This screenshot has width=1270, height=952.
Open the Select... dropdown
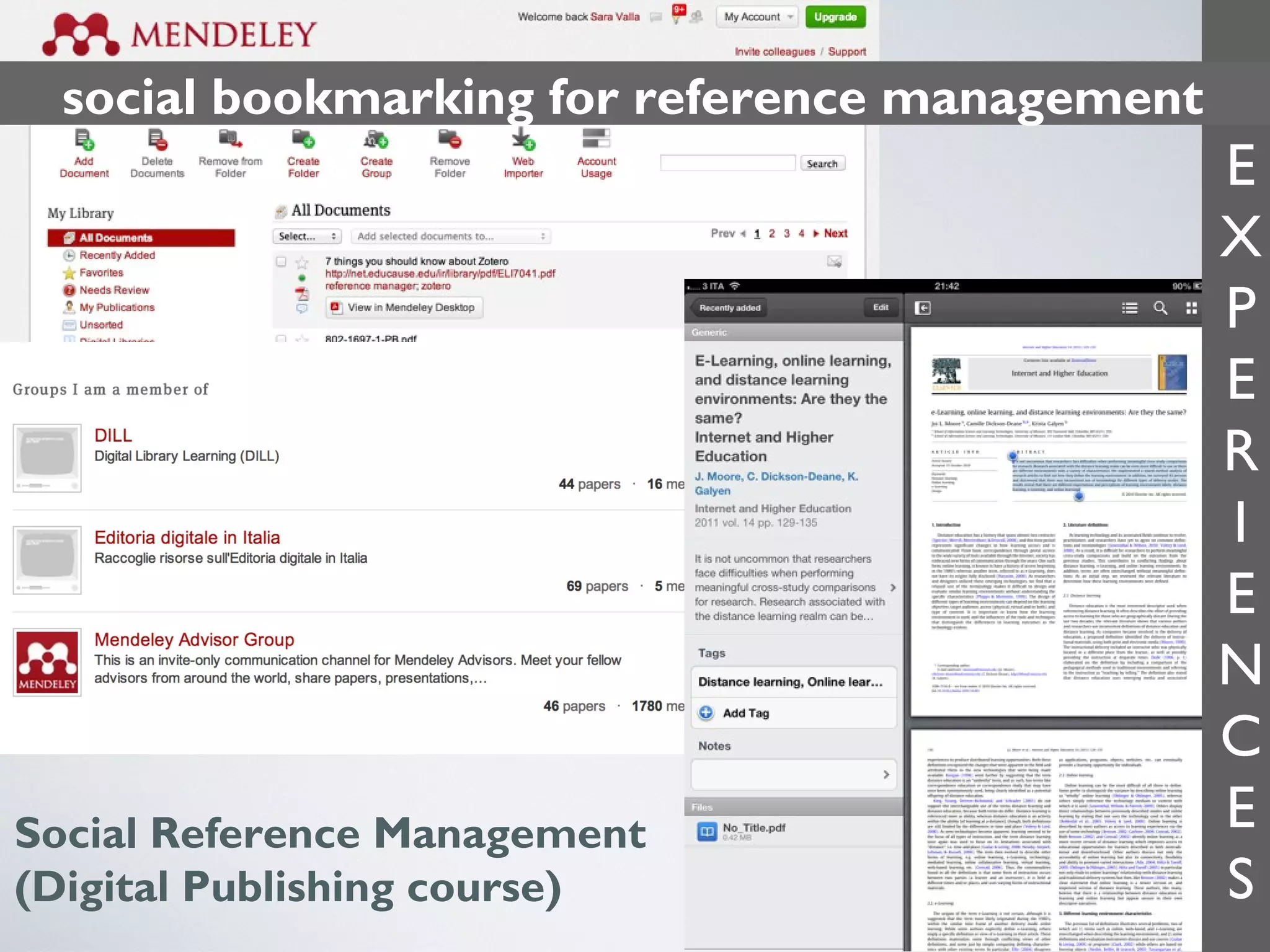click(x=308, y=236)
